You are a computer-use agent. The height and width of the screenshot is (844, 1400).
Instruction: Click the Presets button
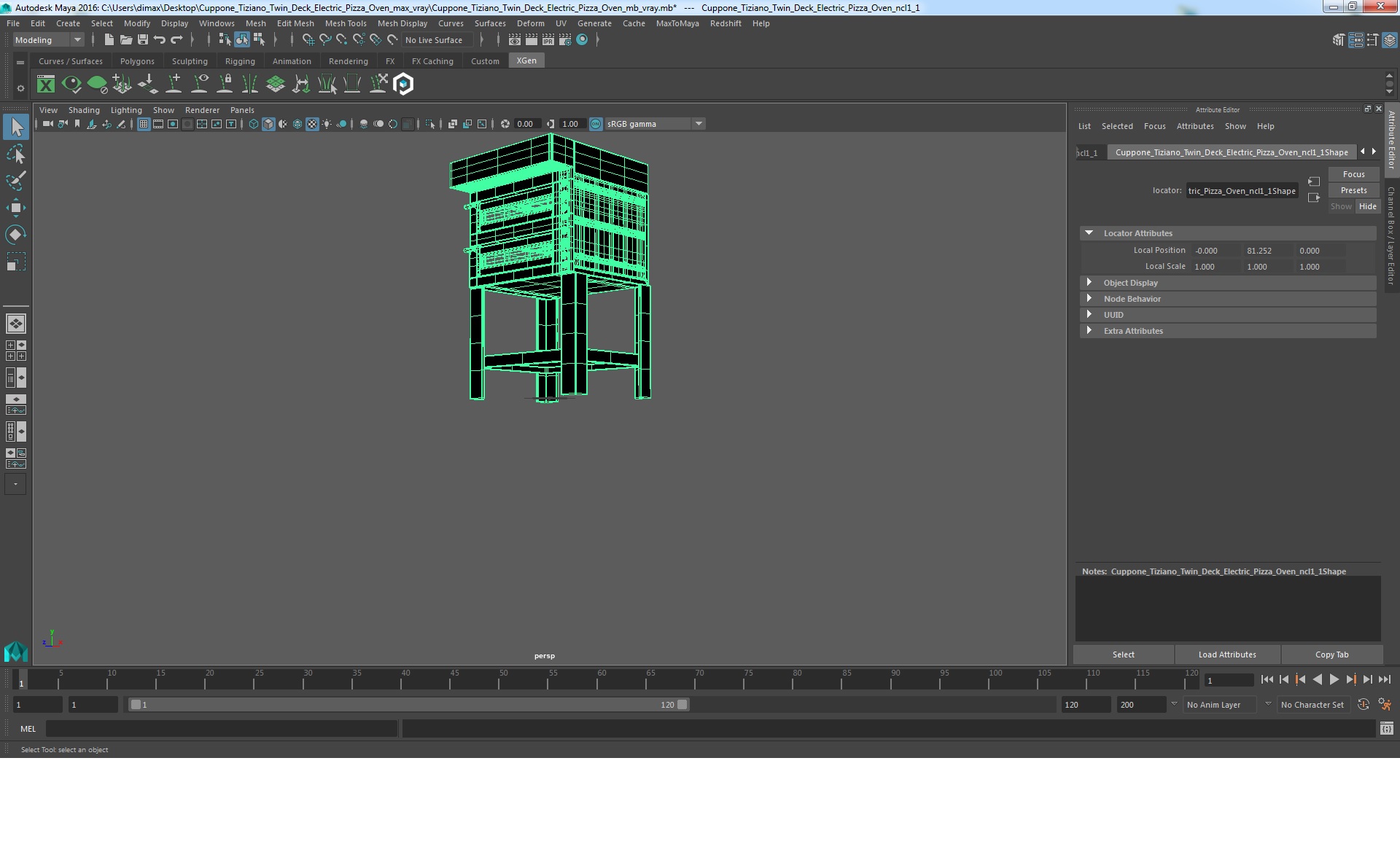1353,190
